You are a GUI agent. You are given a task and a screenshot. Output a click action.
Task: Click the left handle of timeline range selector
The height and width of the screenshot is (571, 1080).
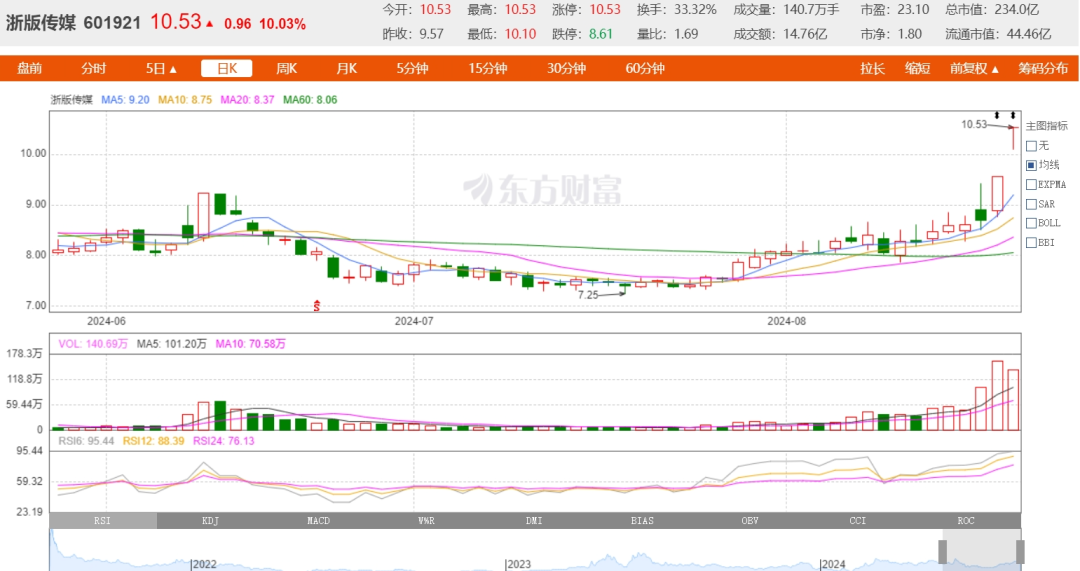click(942, 551)
